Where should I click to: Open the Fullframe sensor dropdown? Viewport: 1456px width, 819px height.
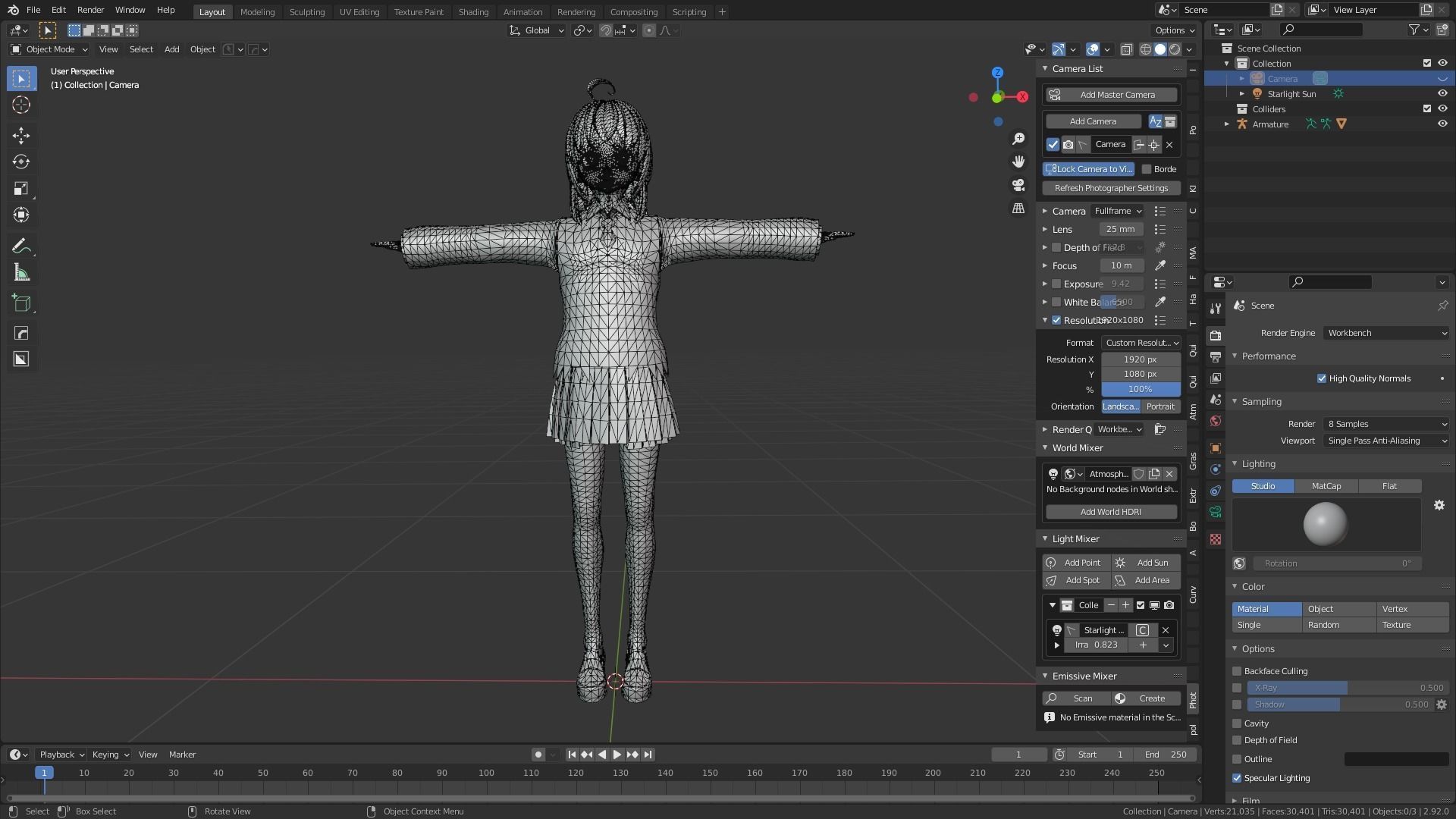[1118, 211]
